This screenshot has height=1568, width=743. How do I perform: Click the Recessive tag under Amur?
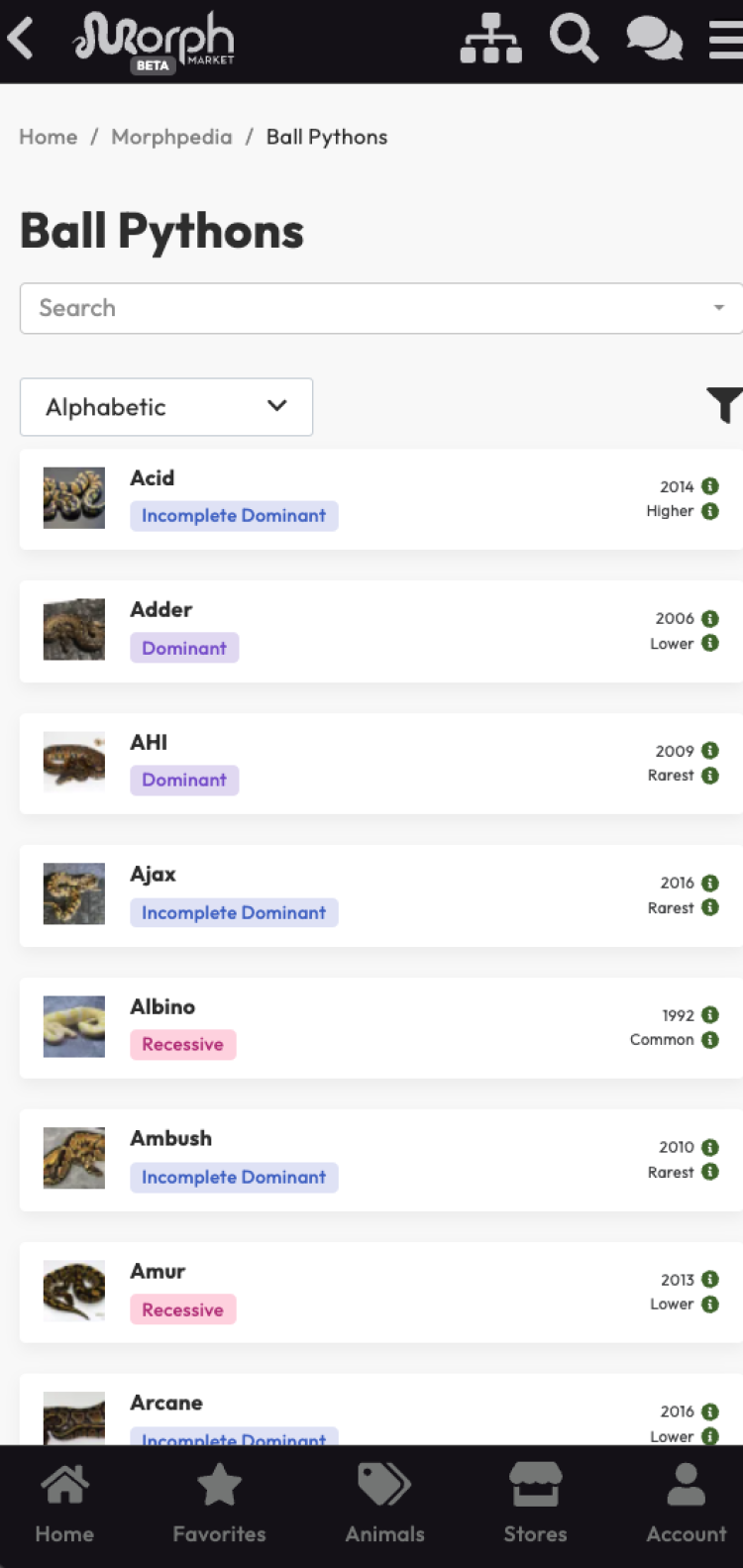[x=183, y=1309]
